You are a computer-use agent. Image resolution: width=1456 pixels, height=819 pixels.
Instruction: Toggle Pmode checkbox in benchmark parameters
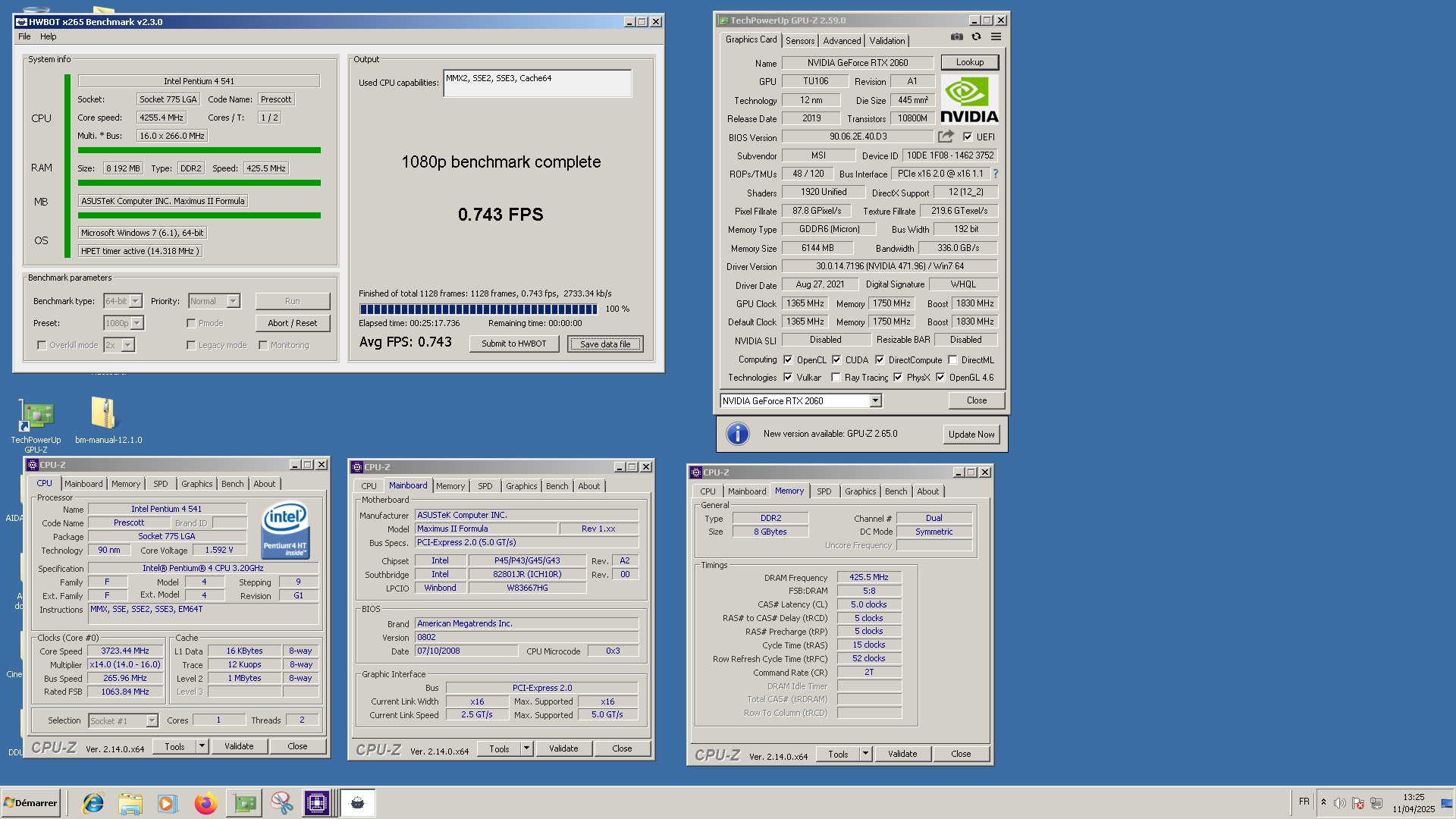[x=191, y=323]
